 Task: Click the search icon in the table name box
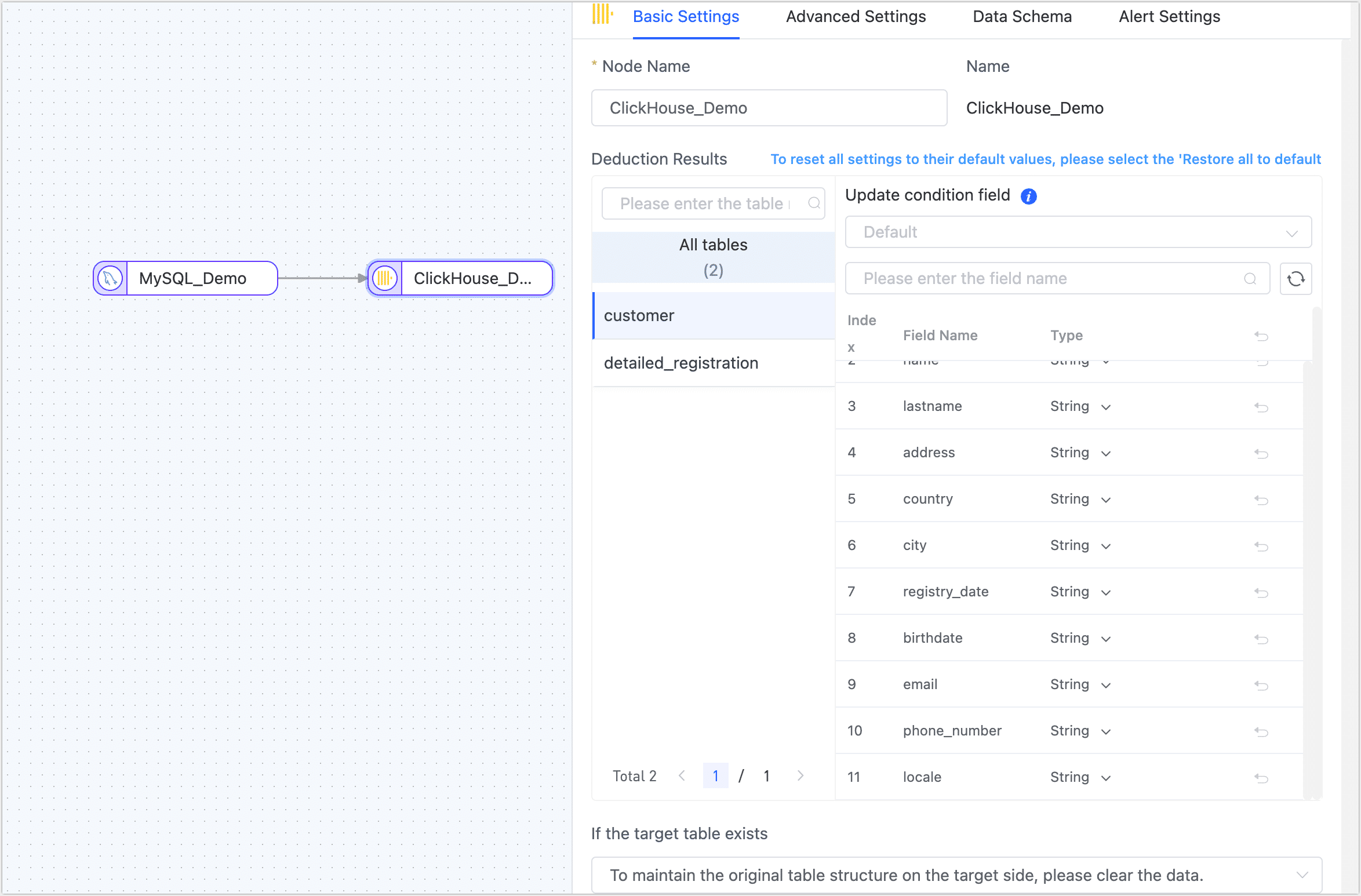click(813, 203)
